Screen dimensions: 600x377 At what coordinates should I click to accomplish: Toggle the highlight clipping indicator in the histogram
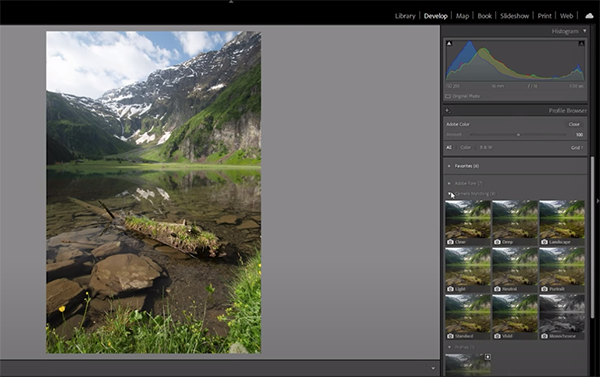point(581,43)
